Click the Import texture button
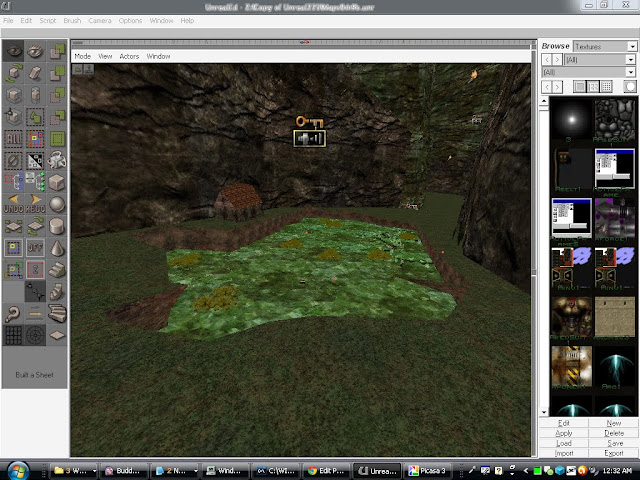The height and width of the screenshot is (480, 640). [x=564, y=453]
